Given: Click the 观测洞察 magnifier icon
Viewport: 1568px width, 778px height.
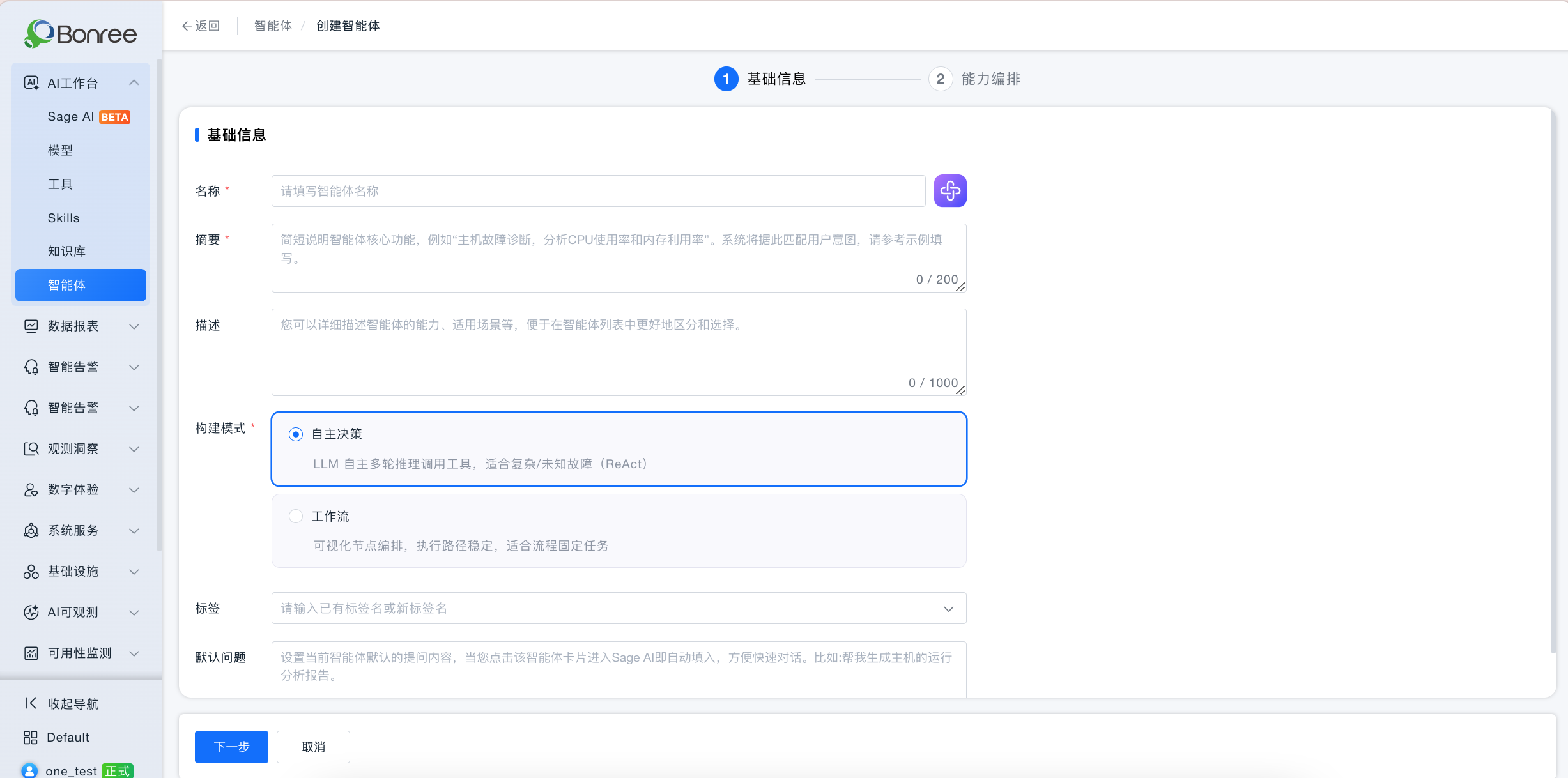Looking at the screenshot, I should 31,448.
